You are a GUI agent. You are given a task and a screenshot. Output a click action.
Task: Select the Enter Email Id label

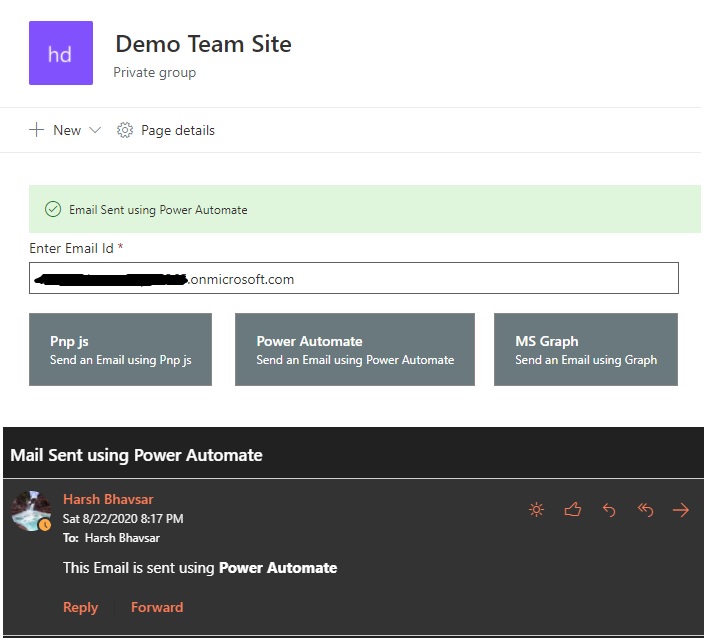[71, 248]
